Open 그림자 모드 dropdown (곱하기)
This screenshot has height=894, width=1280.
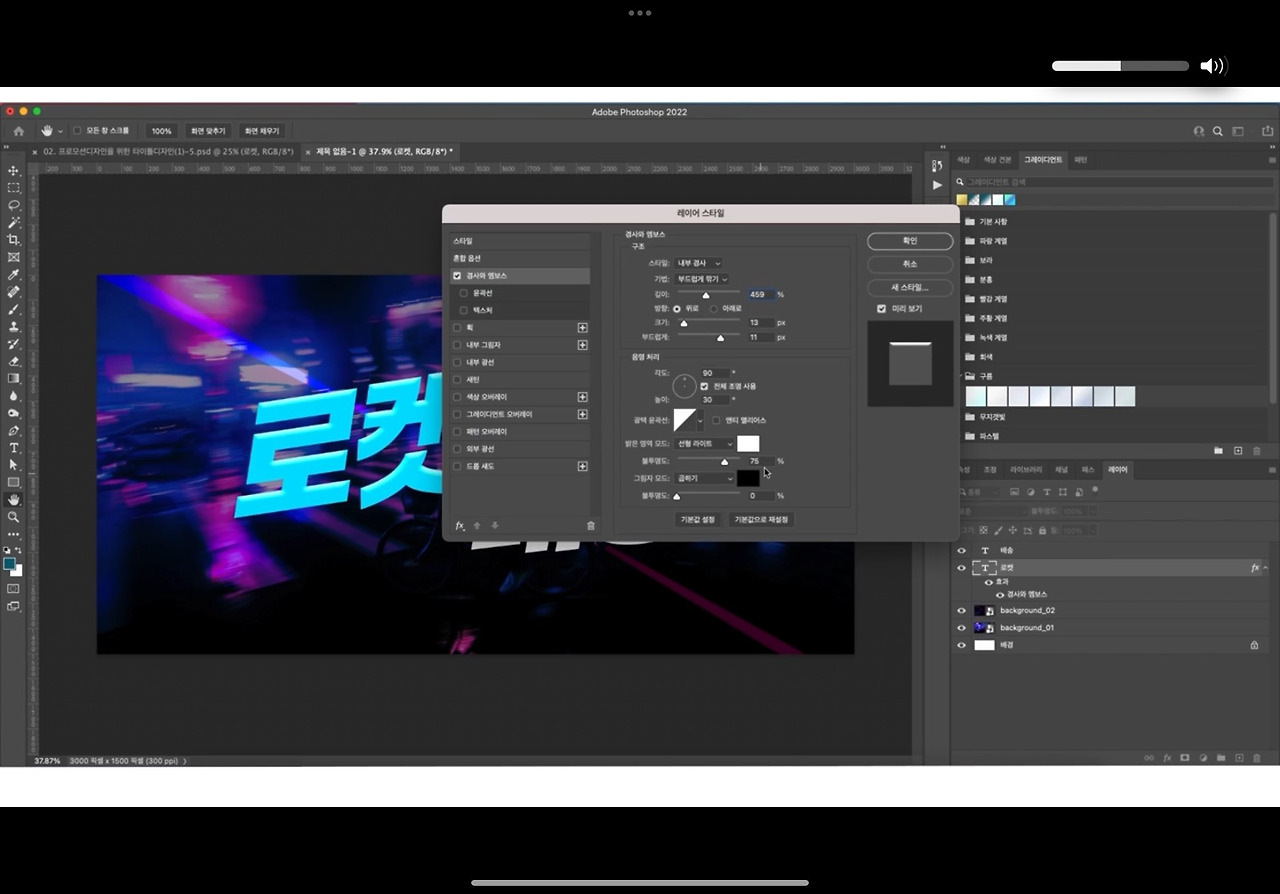pyautogui.click(x=704, y=478)
